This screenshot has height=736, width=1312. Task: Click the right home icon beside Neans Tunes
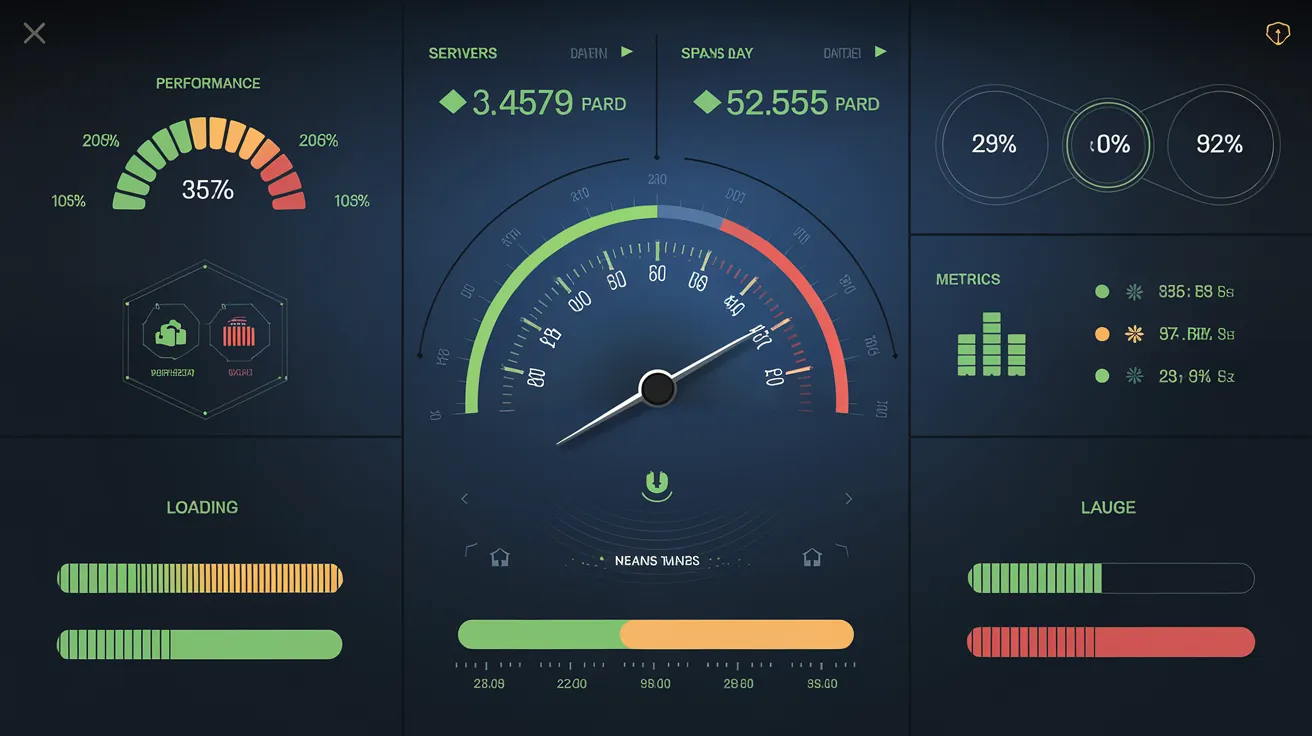click(x=812, y=557)
